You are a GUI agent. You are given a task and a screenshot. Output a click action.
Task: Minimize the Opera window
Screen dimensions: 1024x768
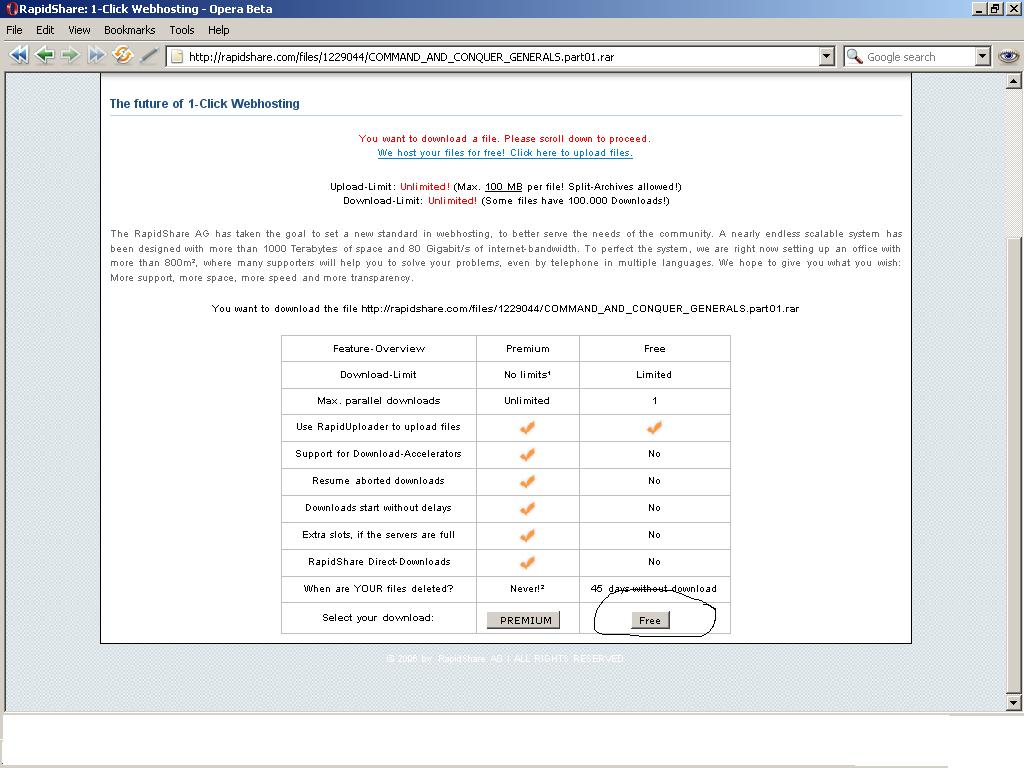[x=979, y=8]
